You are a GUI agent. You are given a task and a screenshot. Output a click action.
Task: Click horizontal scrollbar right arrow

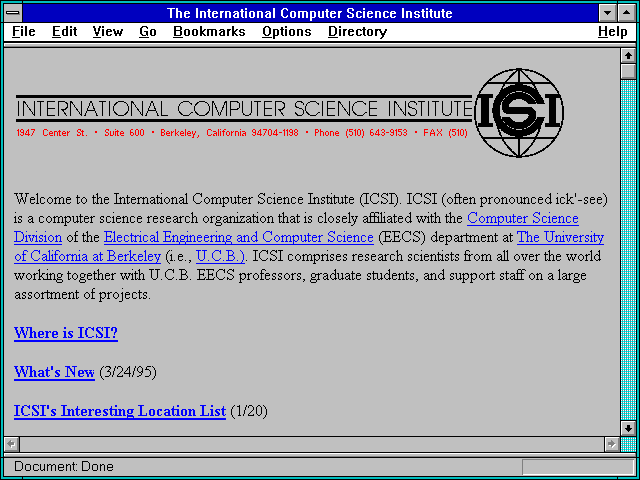[611, 444]
